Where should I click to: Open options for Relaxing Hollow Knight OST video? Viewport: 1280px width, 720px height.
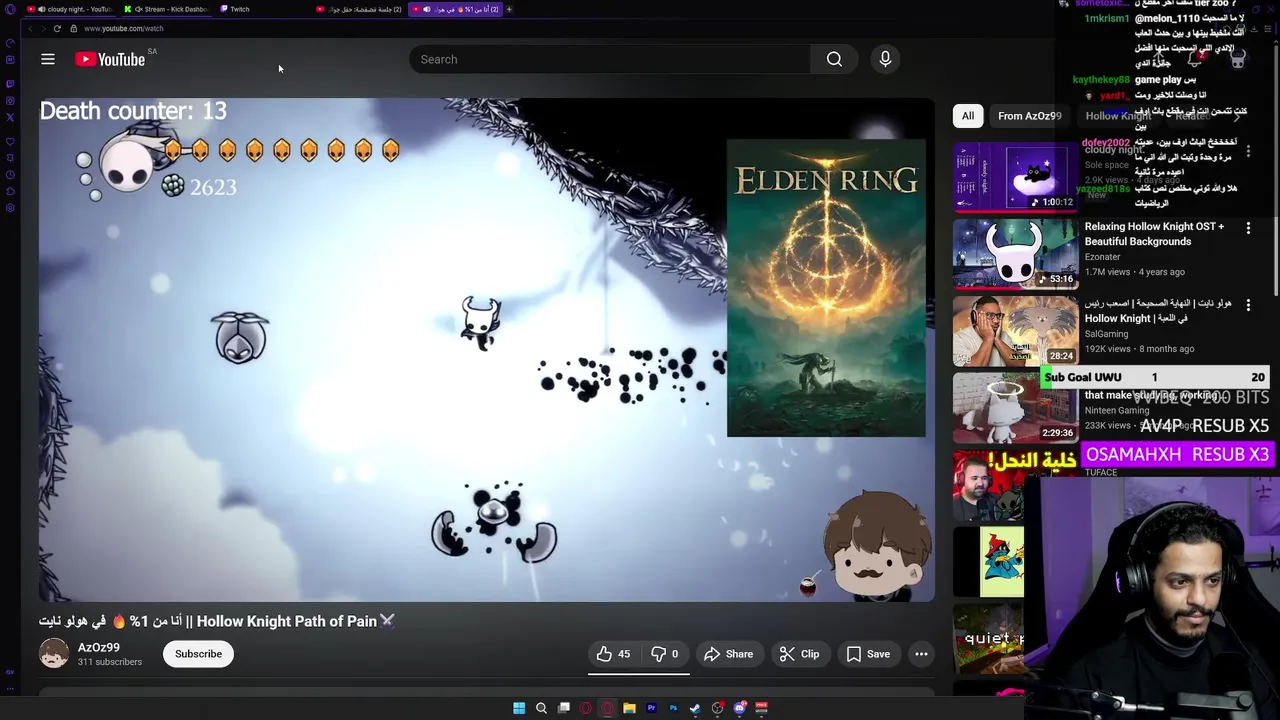pos(1248,229)
